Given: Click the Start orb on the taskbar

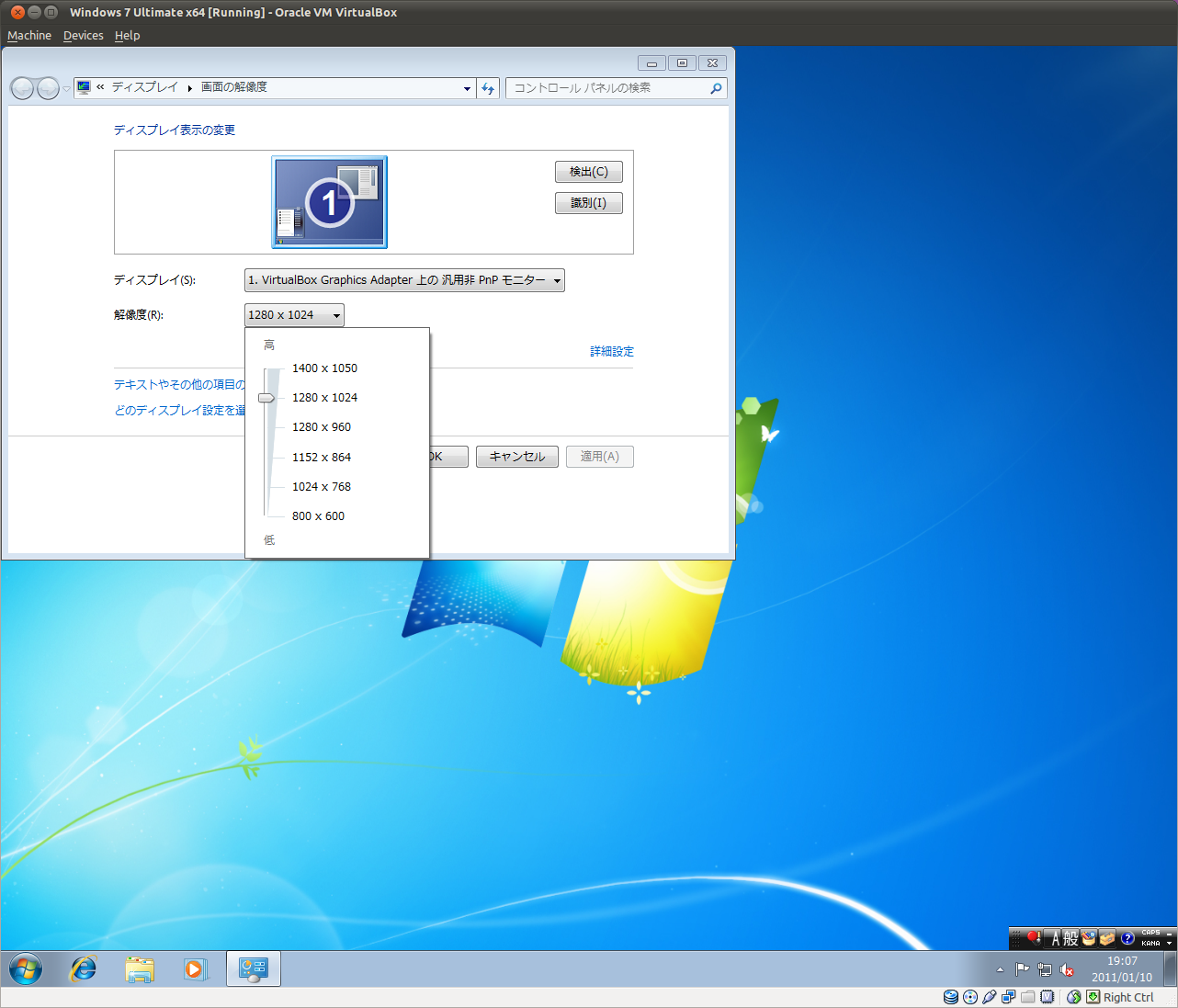Looking at the screenshot, I should click(x=26, y=968).
